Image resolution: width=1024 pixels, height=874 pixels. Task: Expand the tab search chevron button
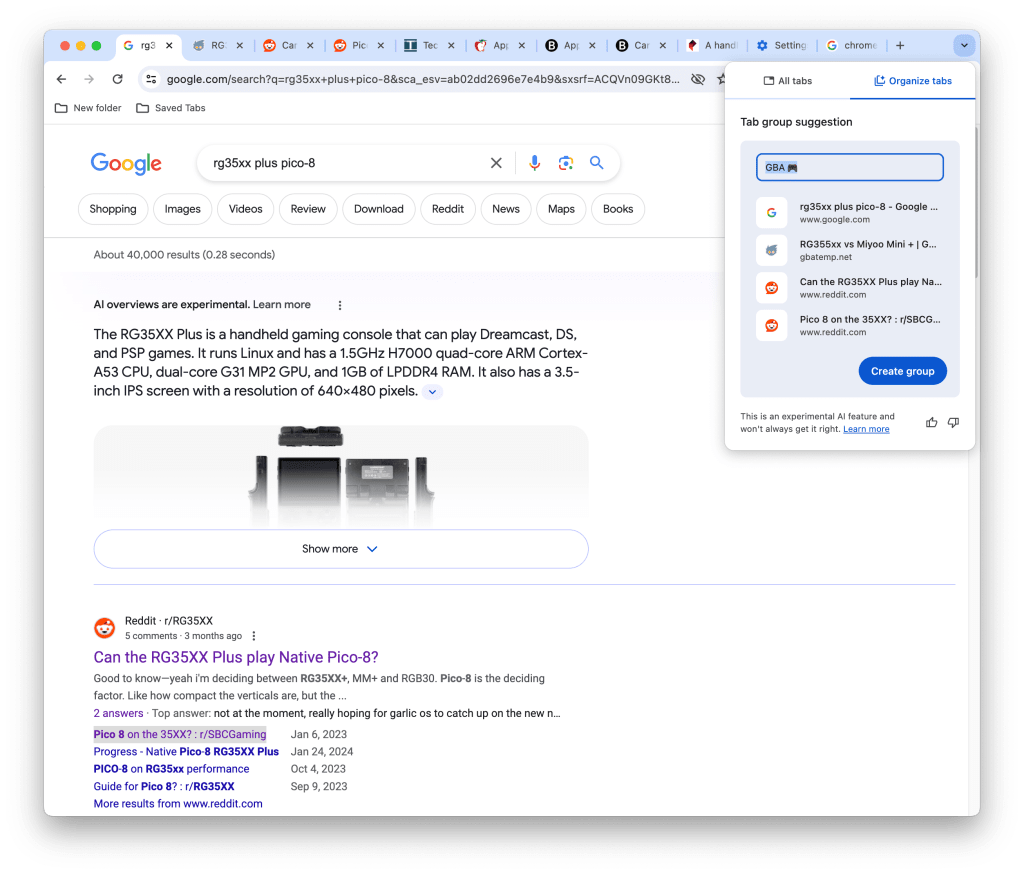[964, 45]
